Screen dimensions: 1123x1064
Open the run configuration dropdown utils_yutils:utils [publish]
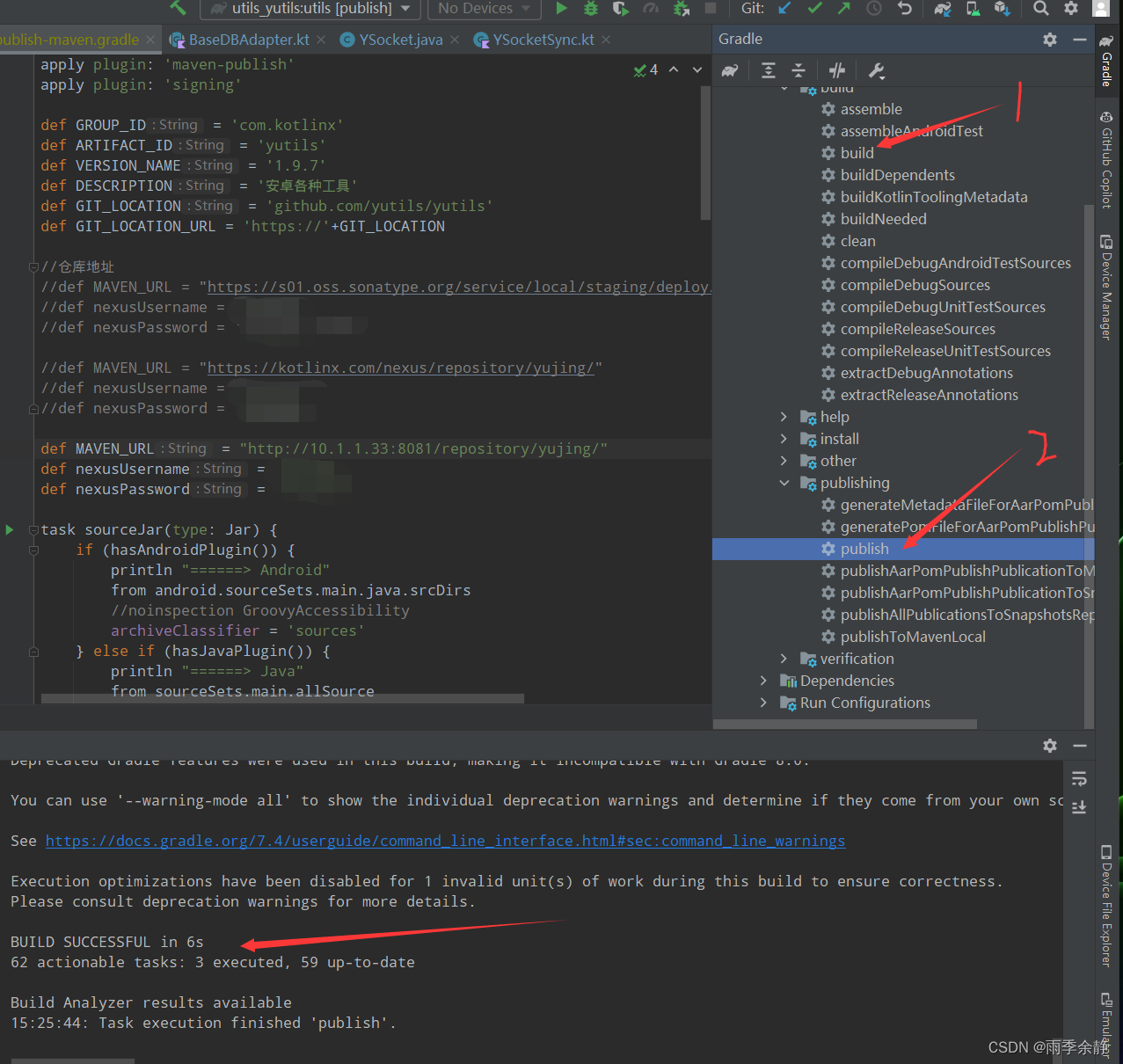[311, 9]
